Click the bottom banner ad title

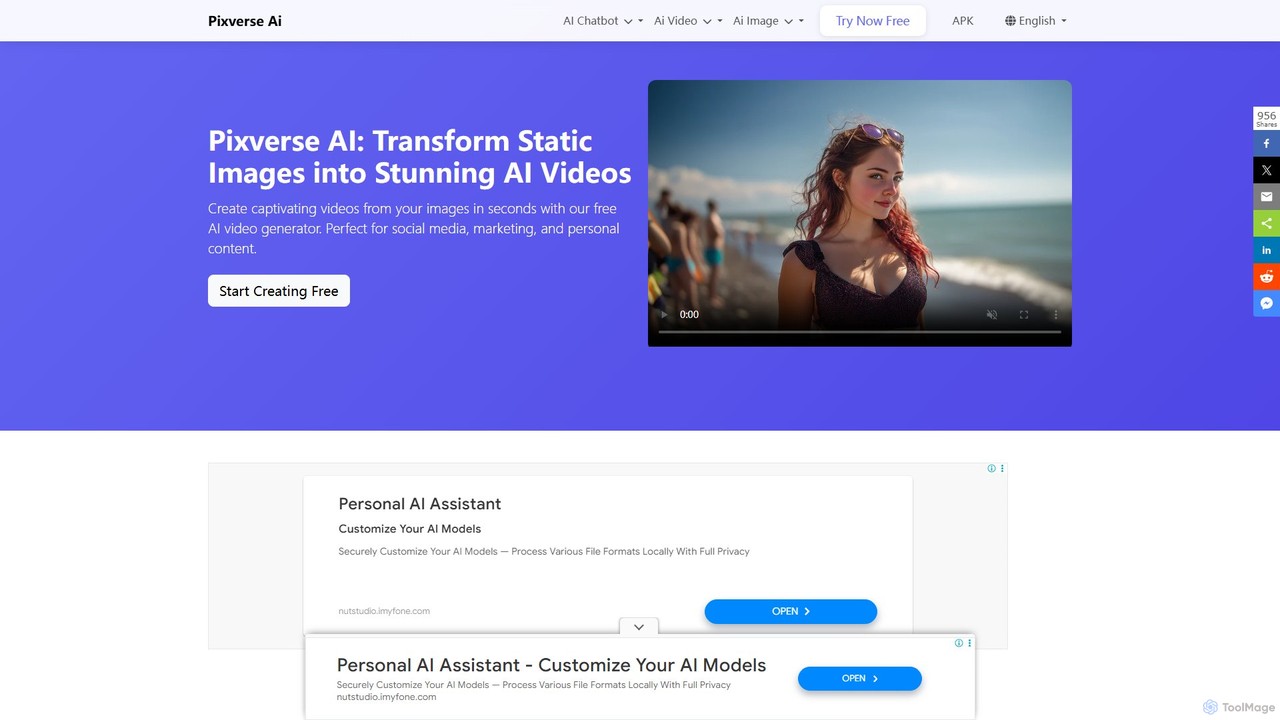(x=551, y=665)
